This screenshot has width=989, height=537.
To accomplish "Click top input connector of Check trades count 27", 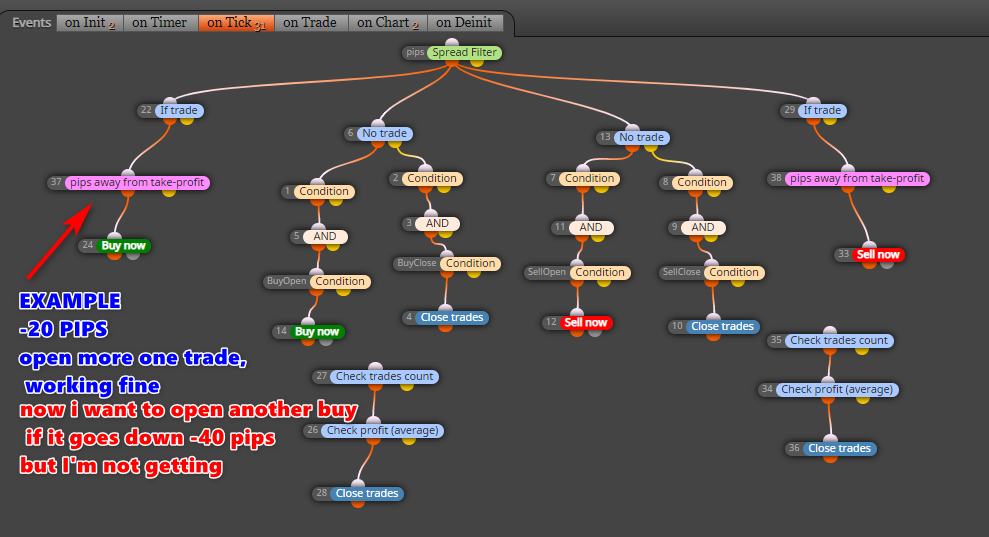I will pos(375,367).
